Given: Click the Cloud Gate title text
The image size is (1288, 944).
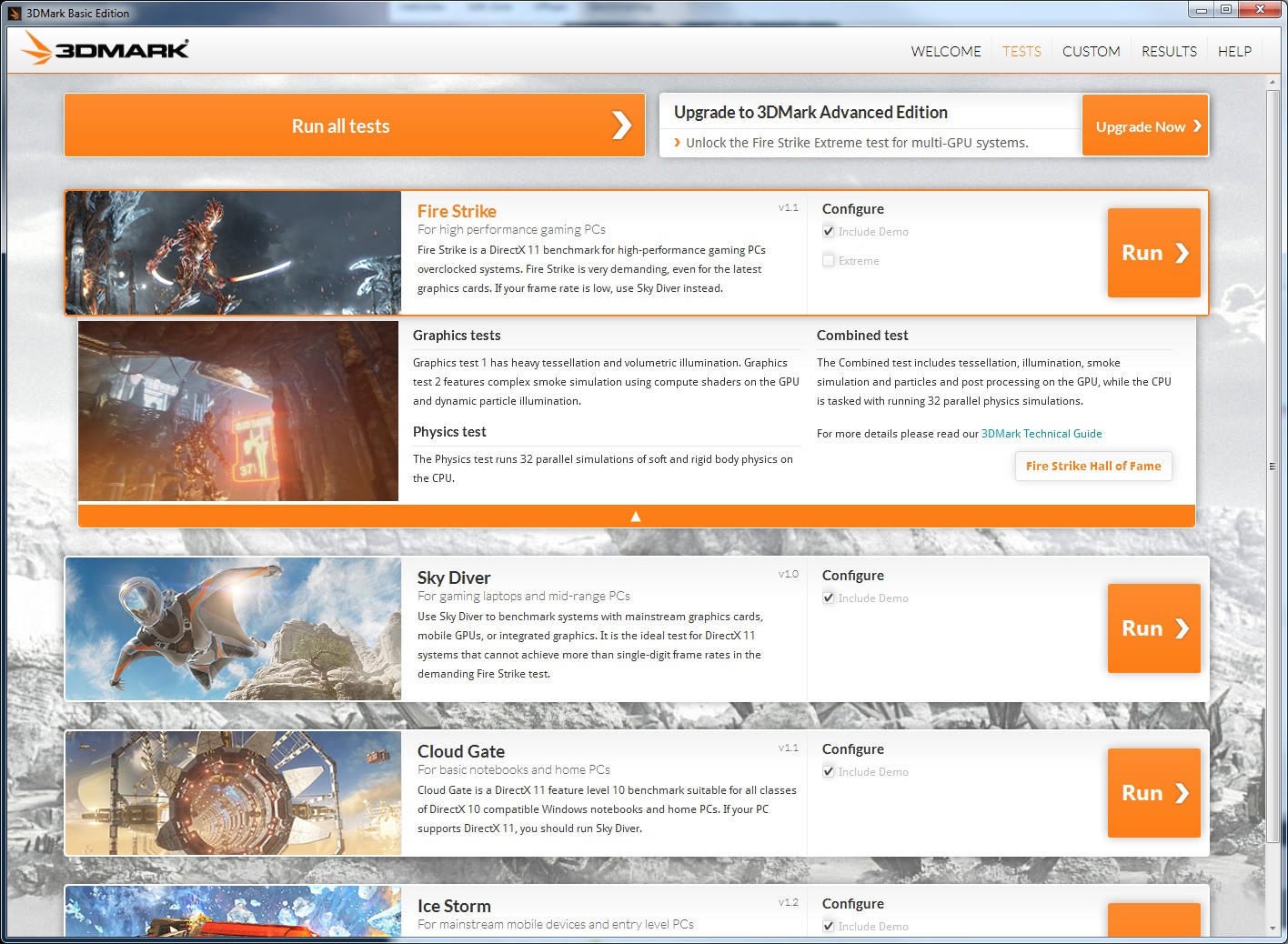Looking at the screenshot, I should coord(461,751).
